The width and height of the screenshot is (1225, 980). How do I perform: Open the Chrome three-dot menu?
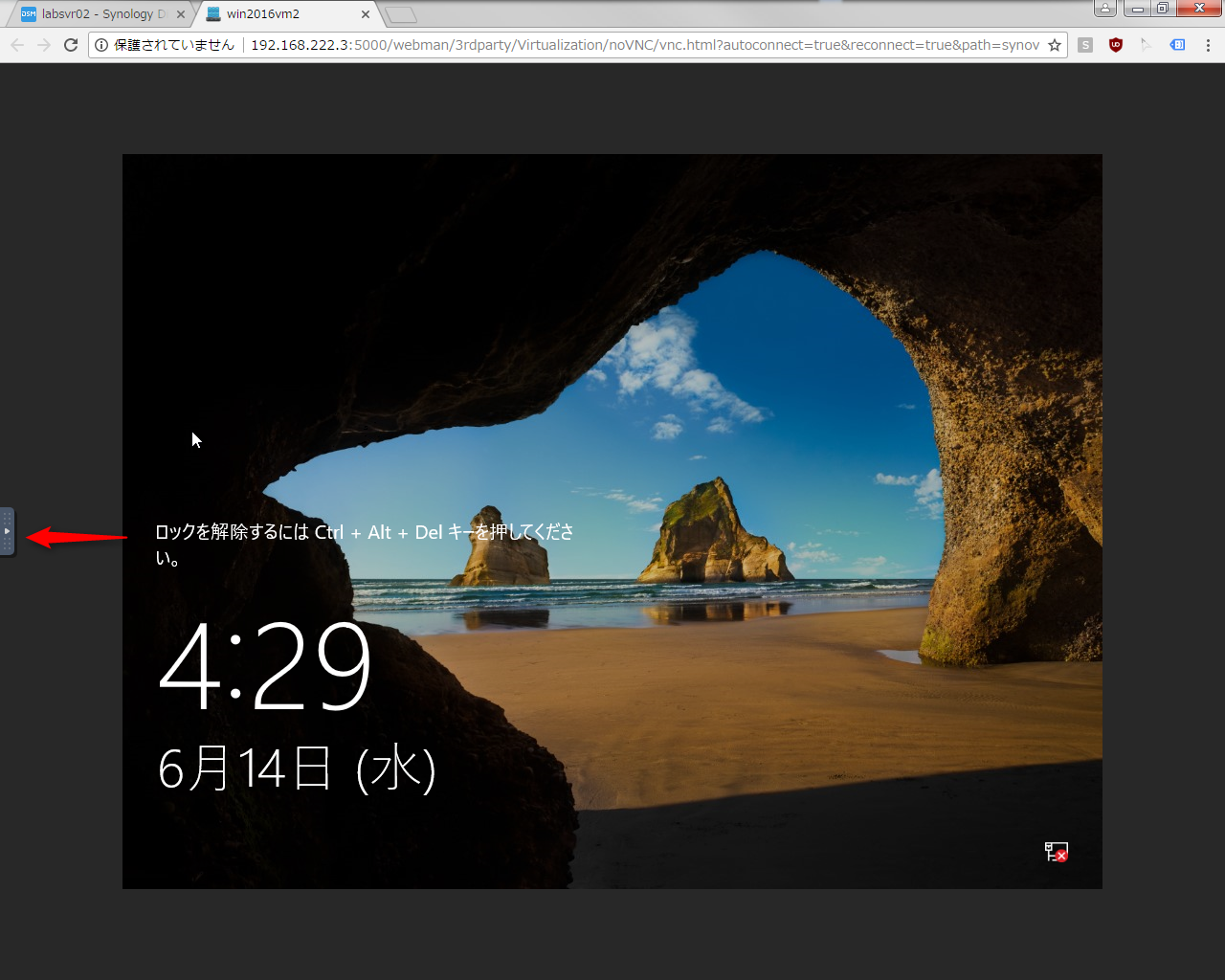pyautogui.click(x=1208, y=45)
